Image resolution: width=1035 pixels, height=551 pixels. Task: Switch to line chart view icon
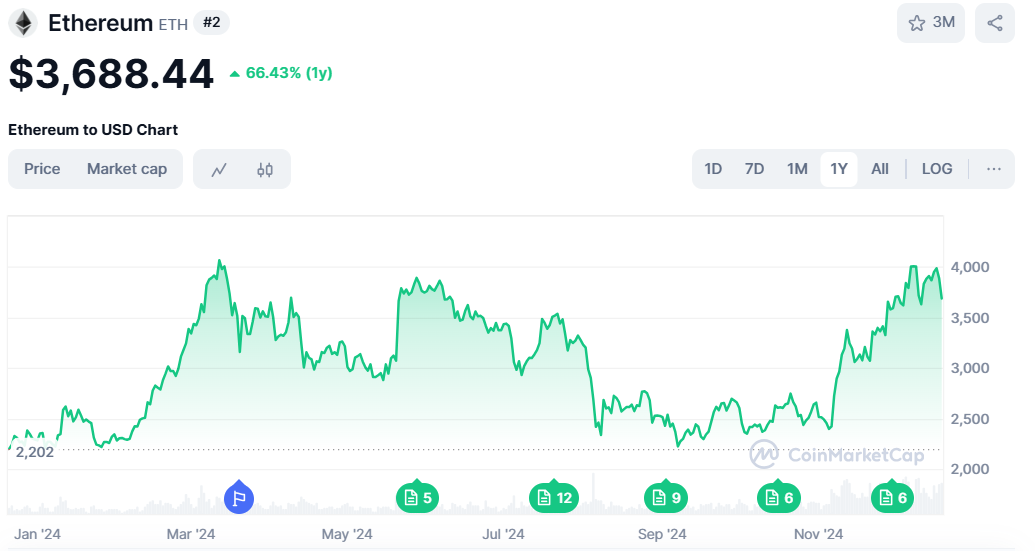(219, 170)
